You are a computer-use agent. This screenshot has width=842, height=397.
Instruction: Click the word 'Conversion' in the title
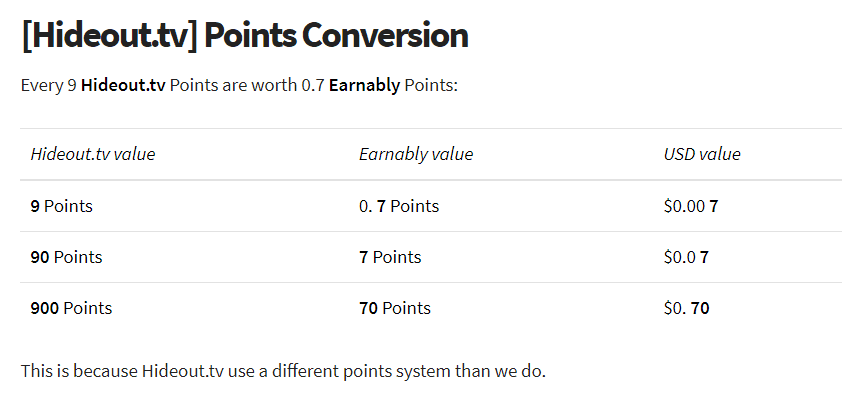[x=385, y=36]
